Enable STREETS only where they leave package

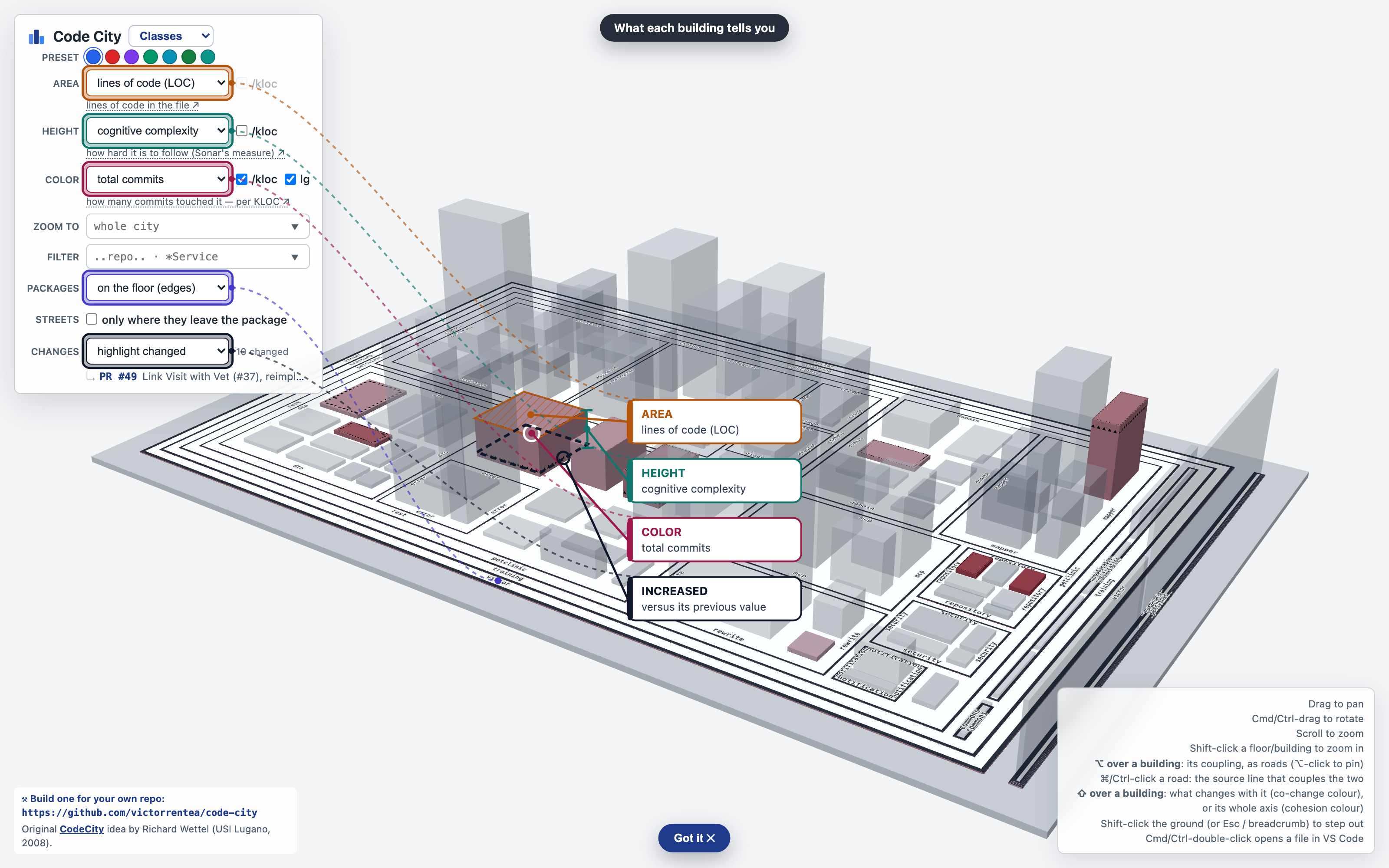pos(92,319)
